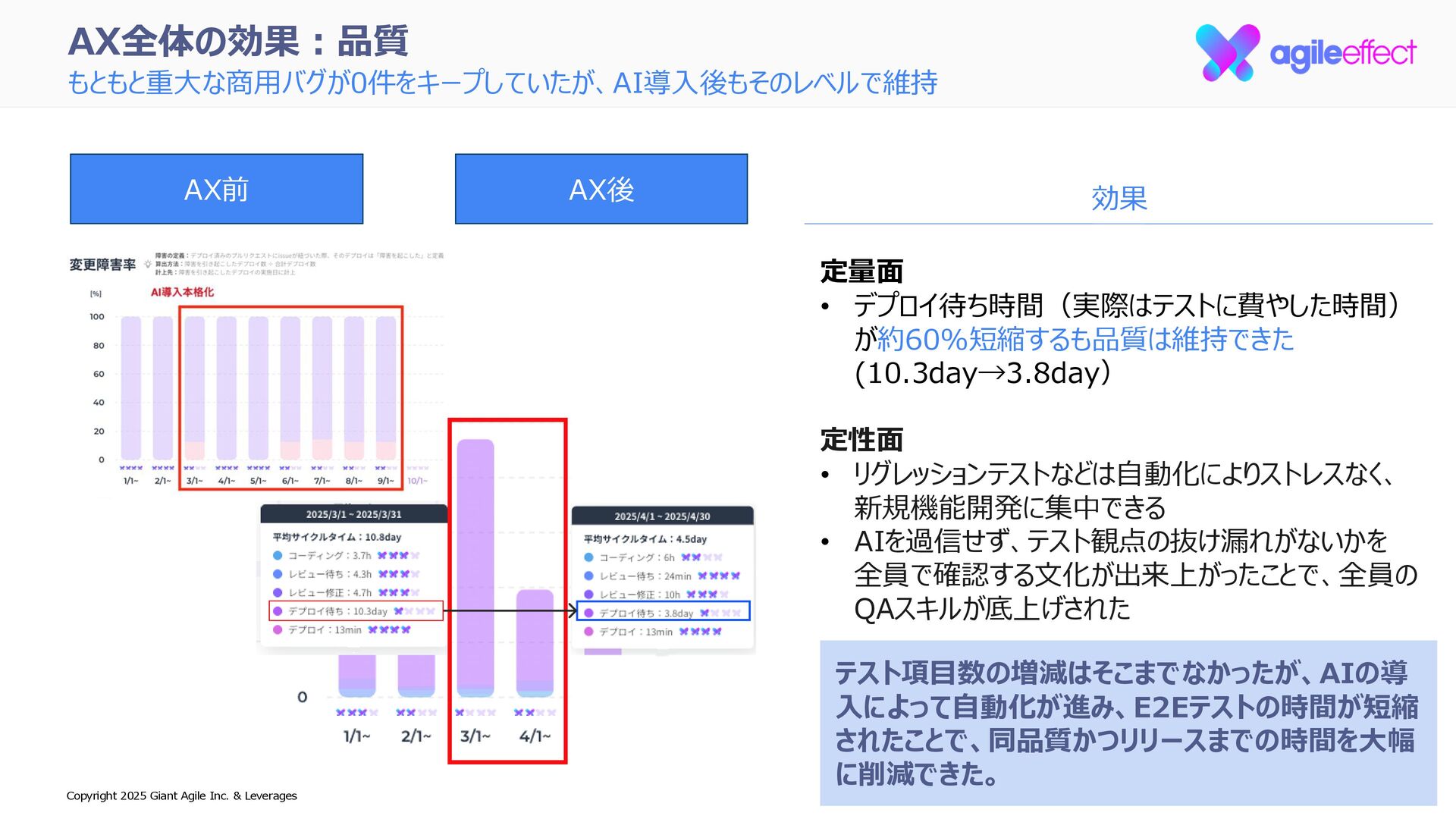Viewport: 1456px width, 819px height.
Task: Click the blue dot beside コーディング：3.7h
Action: pos(278,556)
